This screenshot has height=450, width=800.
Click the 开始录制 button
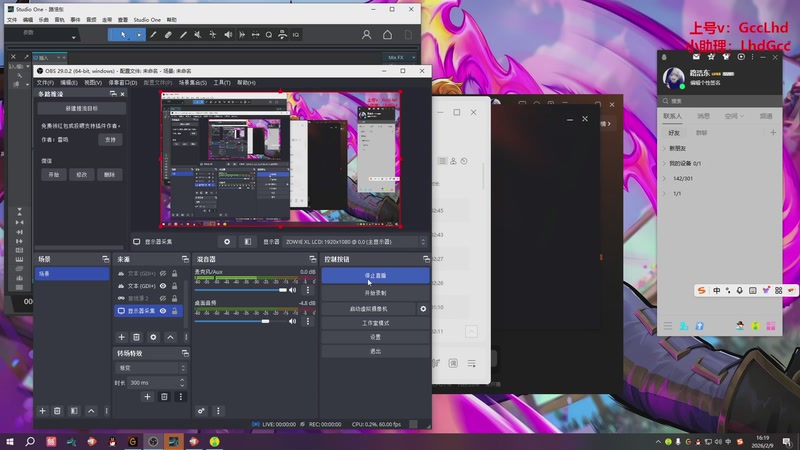click(375, 293)
